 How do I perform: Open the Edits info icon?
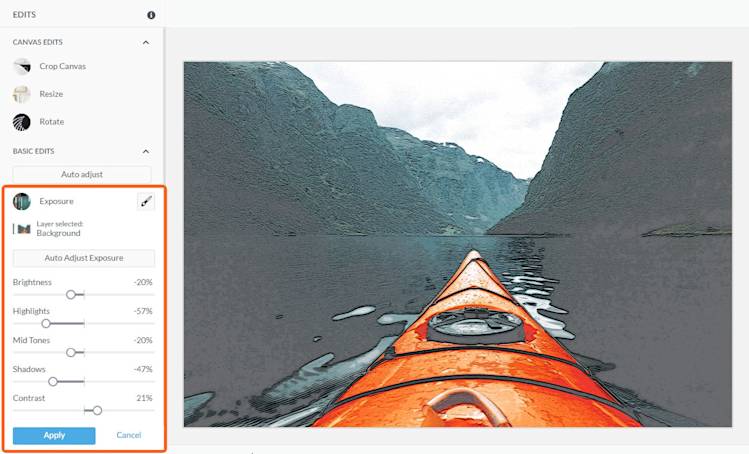(151, 15)
